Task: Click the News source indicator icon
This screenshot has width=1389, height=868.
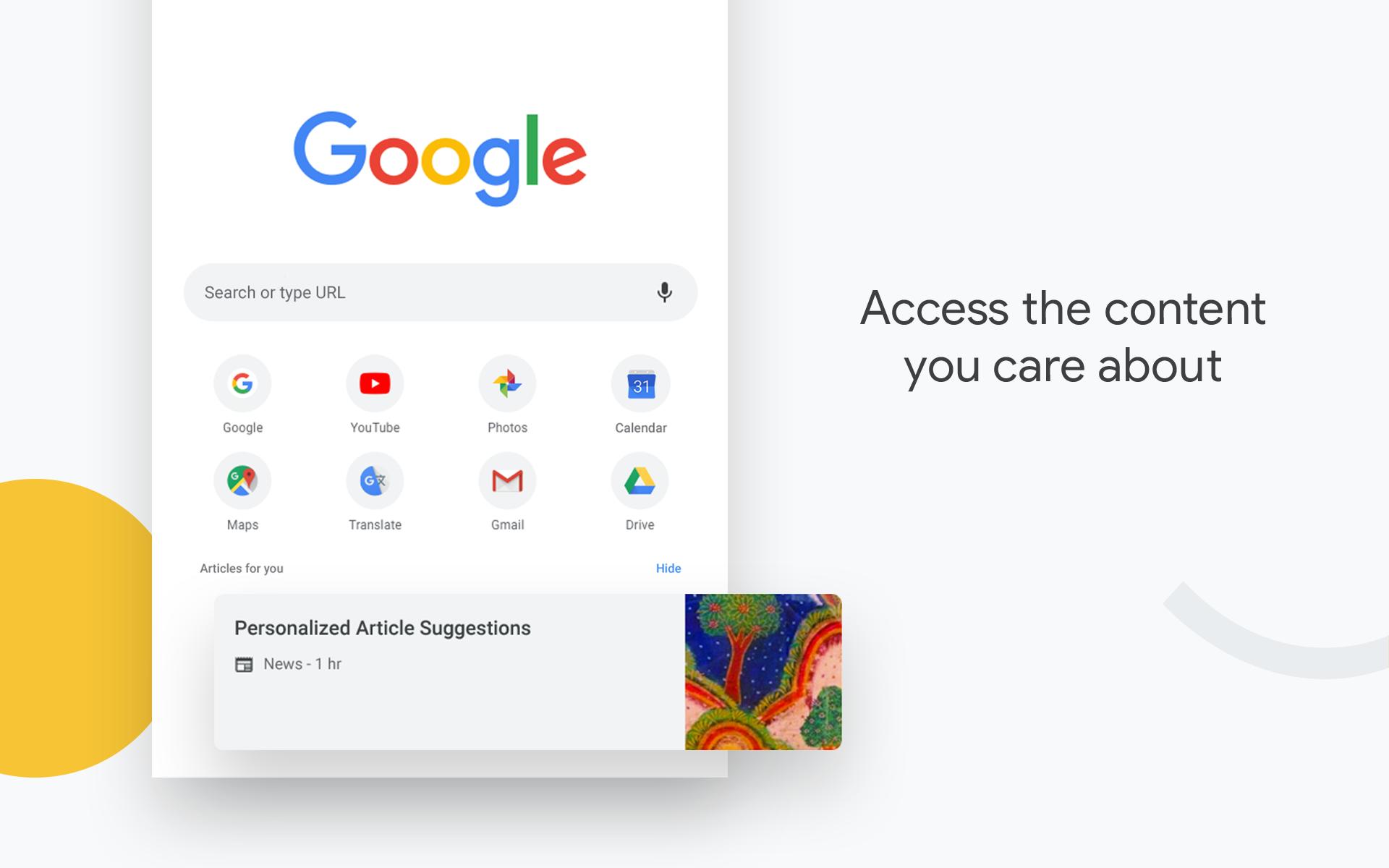Action: 244,663
